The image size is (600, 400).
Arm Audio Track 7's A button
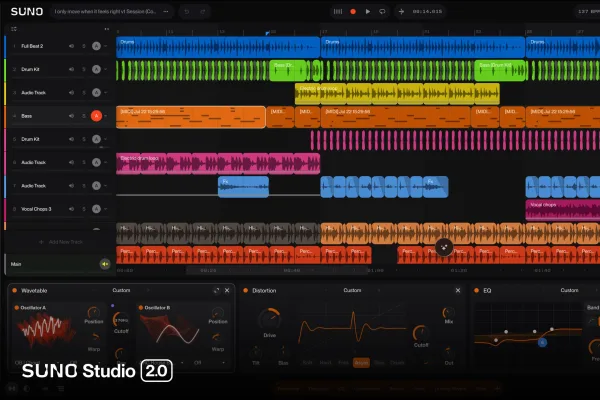coord(96,186)
